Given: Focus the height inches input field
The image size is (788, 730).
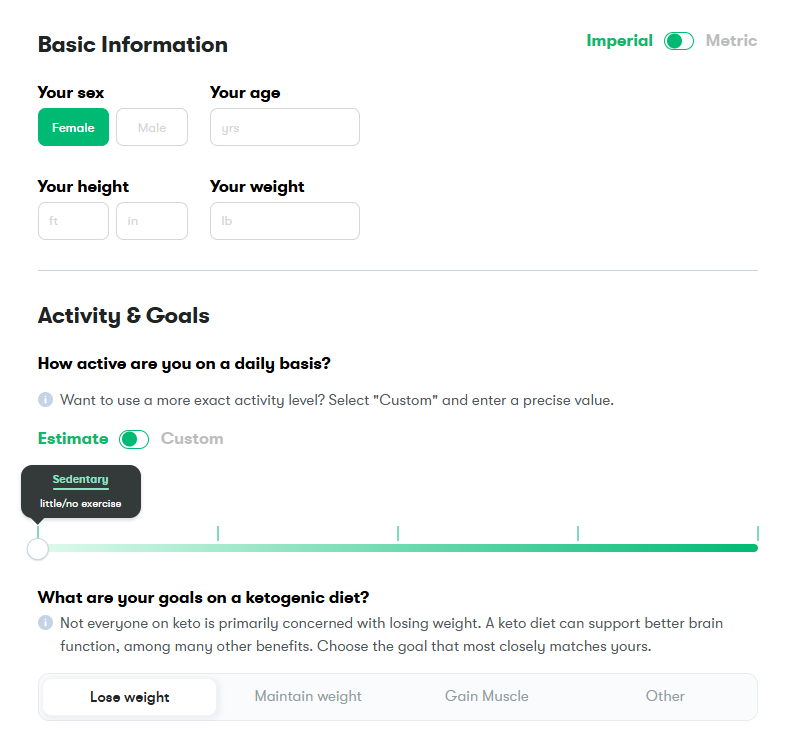Looking at the screenshot, I should click(x=152, y=221).
